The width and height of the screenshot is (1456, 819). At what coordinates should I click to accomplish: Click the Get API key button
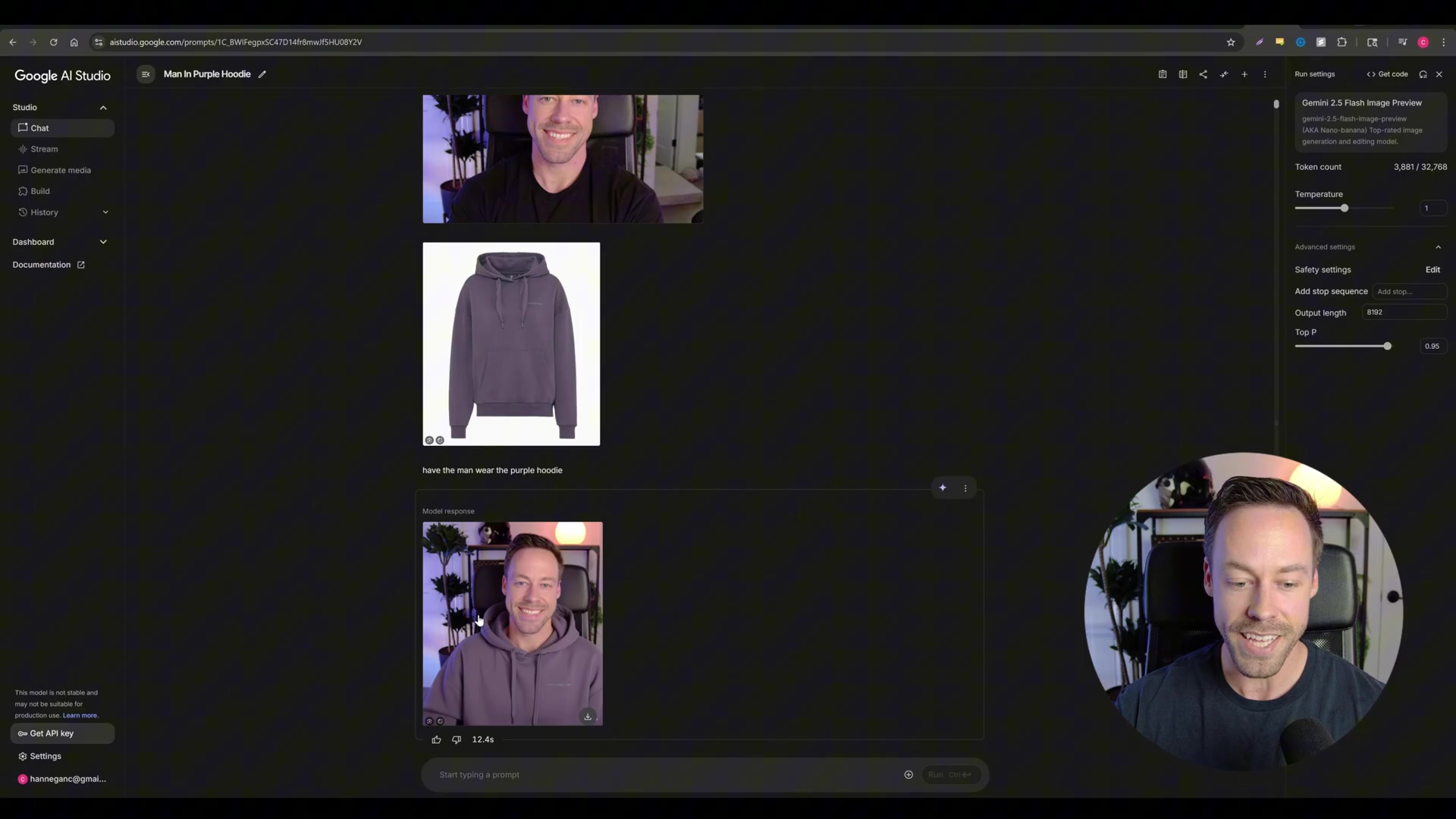point(62,733)
